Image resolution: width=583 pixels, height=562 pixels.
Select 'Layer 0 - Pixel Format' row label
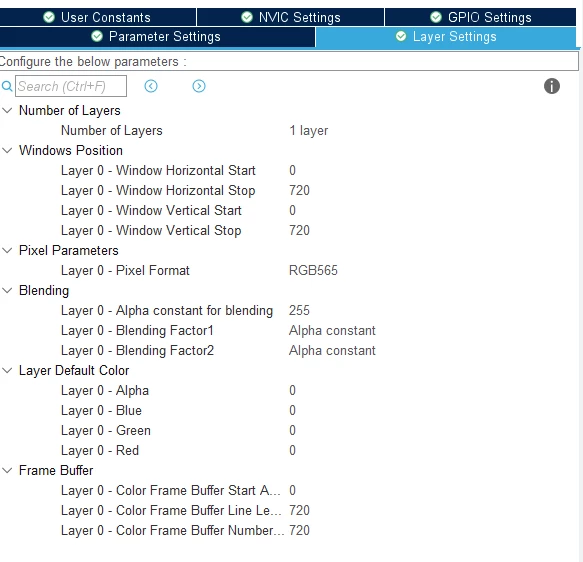pos(125,270)
